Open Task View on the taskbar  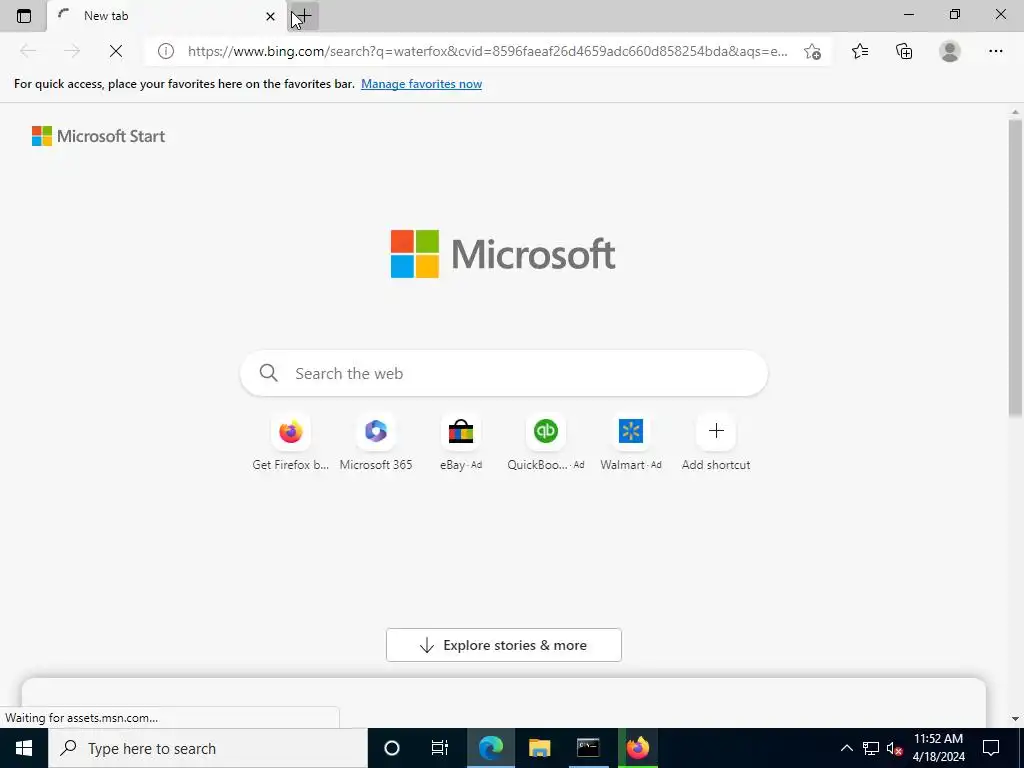[x=440, y=748]
